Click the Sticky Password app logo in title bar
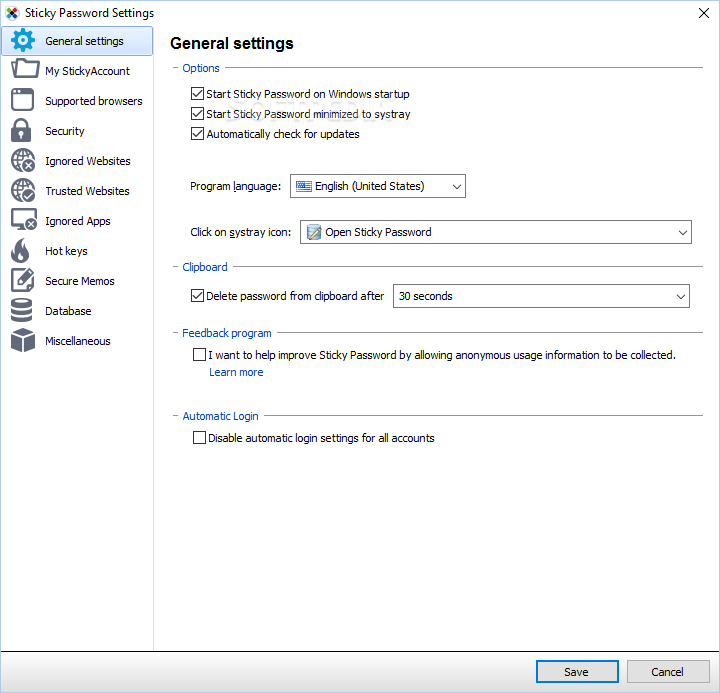The image size is (720, 693). [x=12, y=13]
